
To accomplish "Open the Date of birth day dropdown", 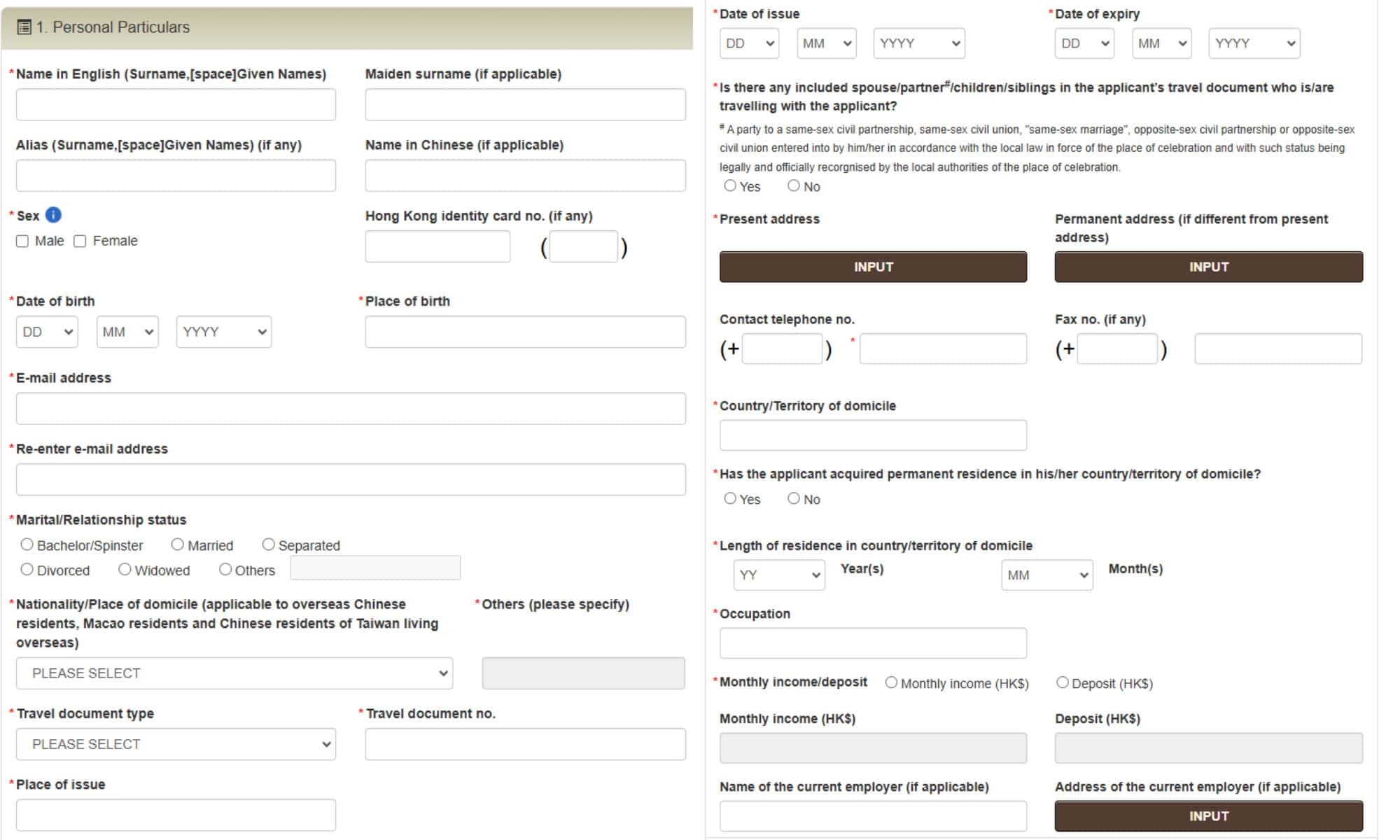I will (x=47, y=332).
